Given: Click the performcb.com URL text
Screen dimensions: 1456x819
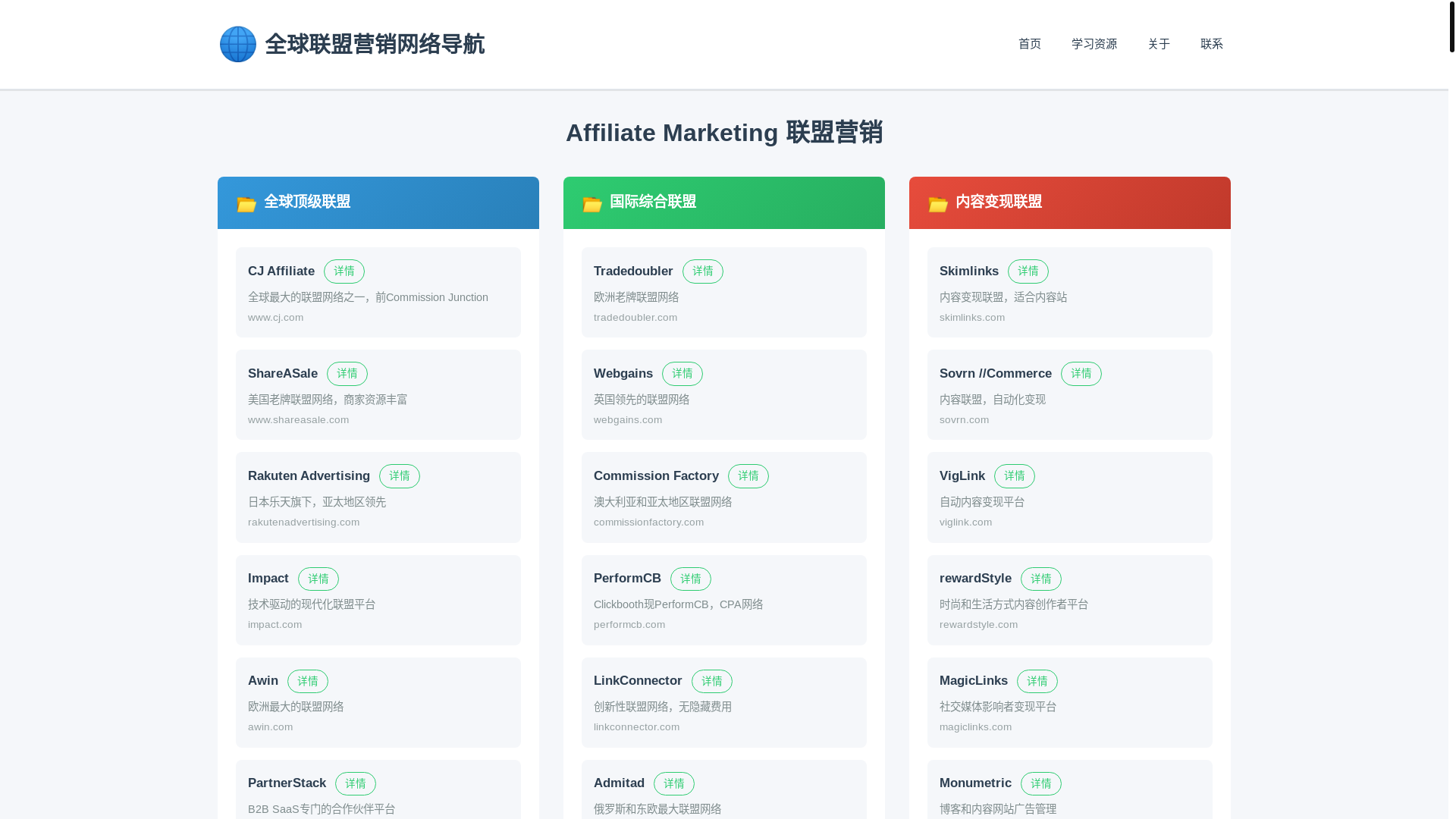Looking at the screenshot, I should tap(629, 625).
